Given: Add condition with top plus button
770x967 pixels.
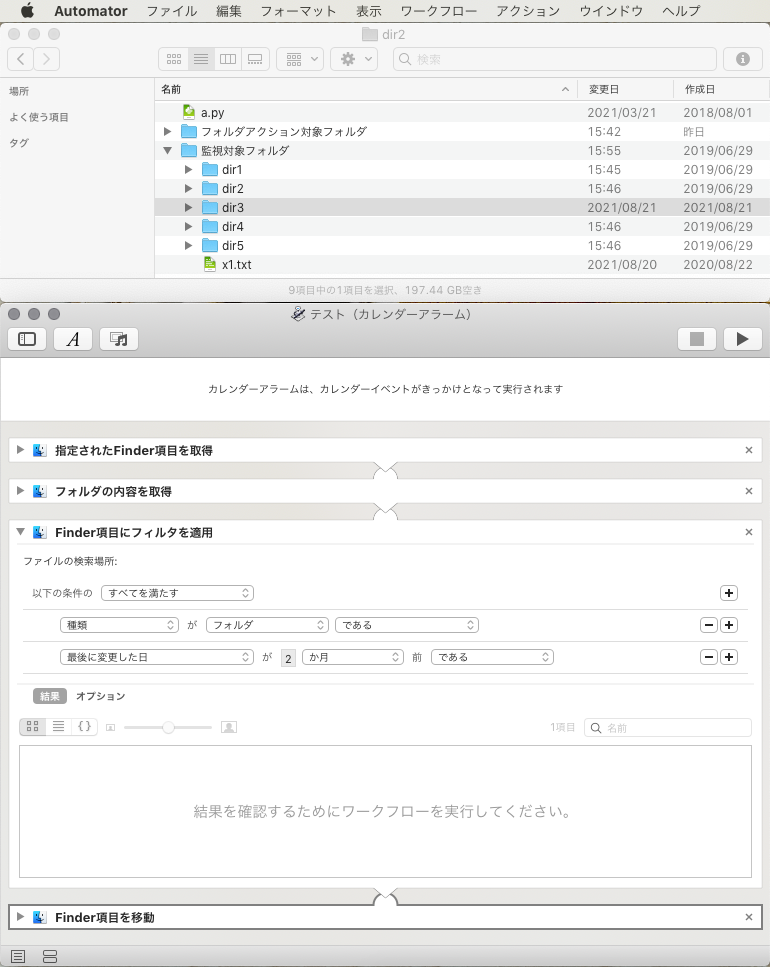Looking at the screenshot, I should 729,593.
